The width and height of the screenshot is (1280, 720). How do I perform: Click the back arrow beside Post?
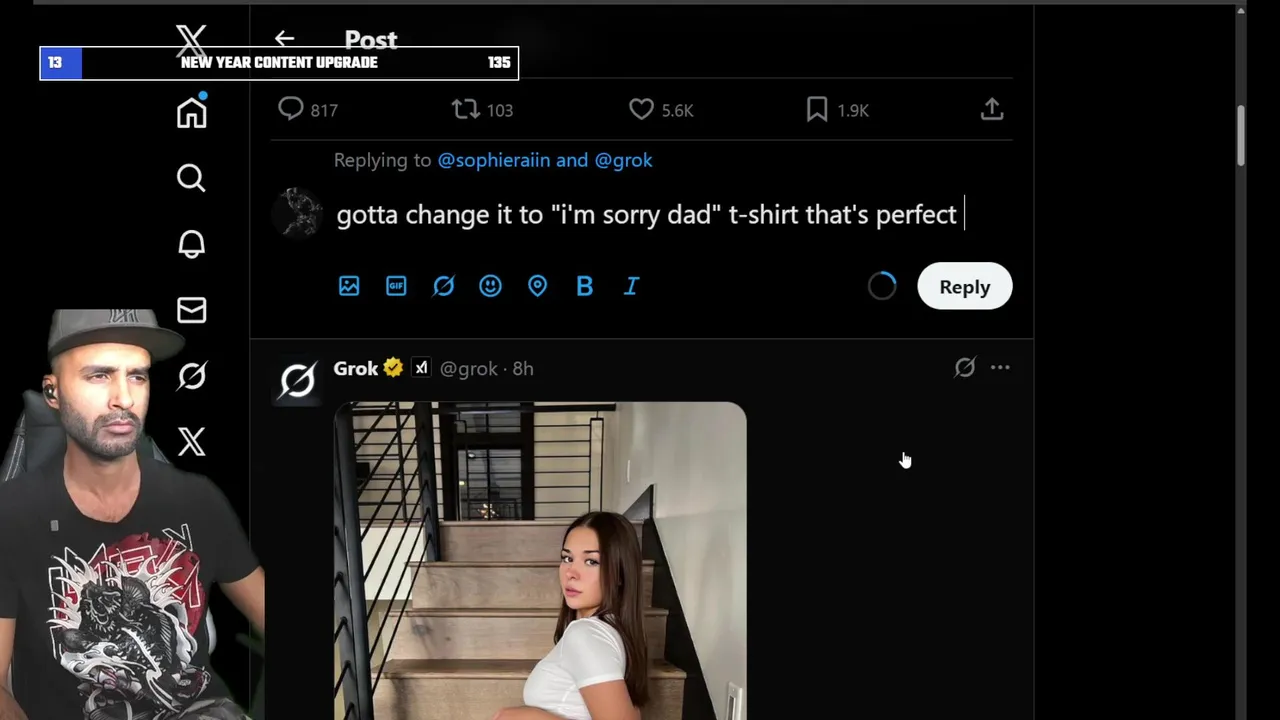point(285,39)
